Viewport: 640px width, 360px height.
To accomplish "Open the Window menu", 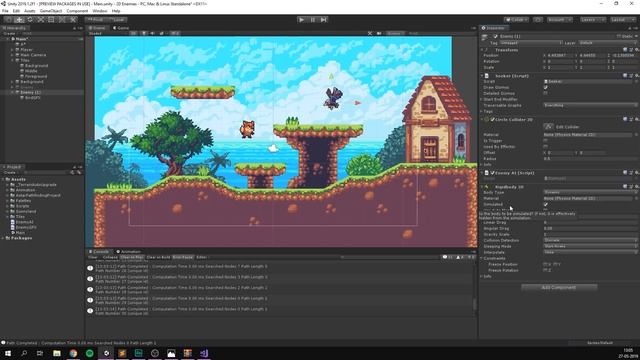I will [100, 11].
